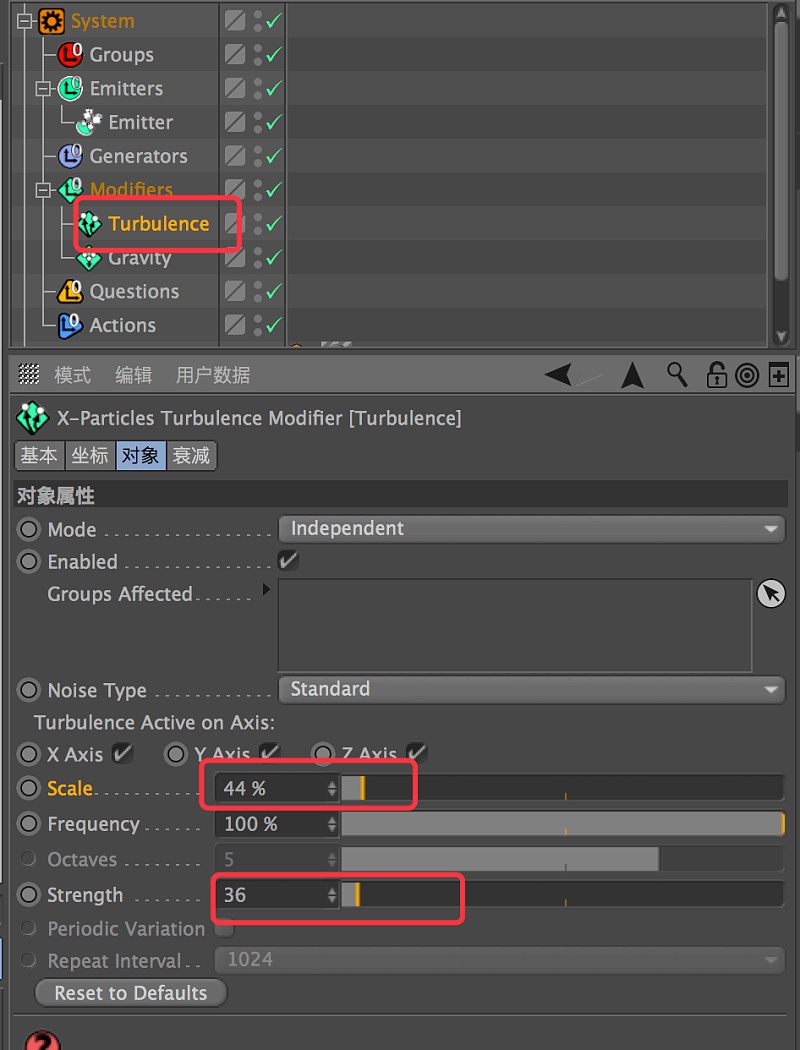Screen dimensions: 800x1050
Task: Toggle Emitter enable green checkmark
Action: coord(273,122)
